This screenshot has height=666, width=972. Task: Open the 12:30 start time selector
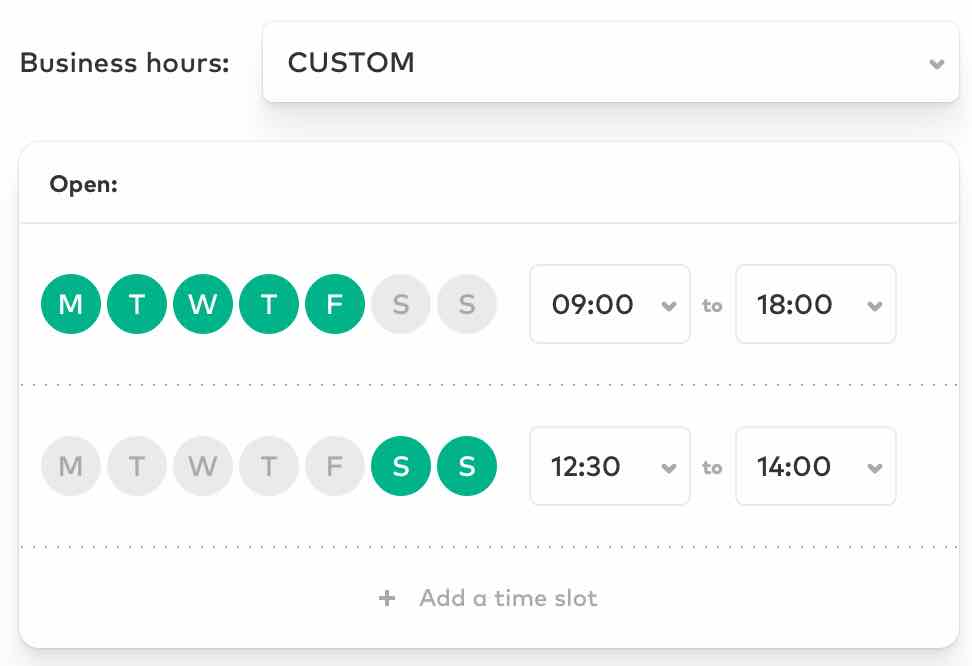610,466
